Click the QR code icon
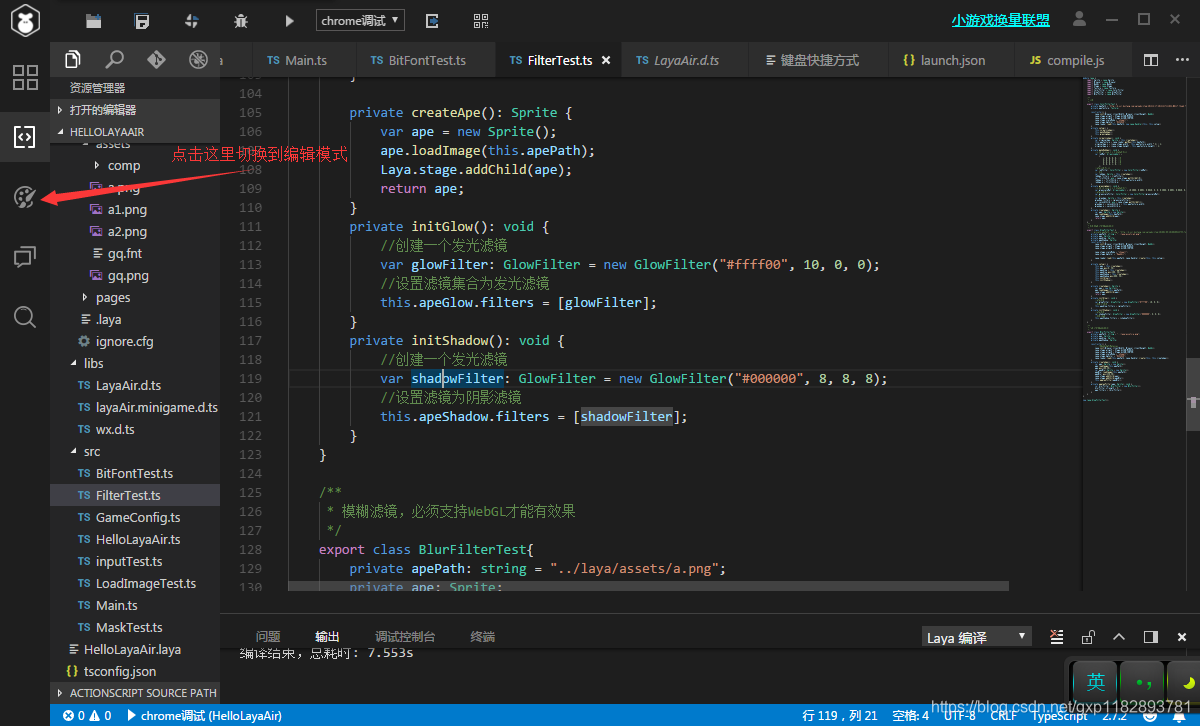The height and width of the screenshot is (726, 1200). click(481, 20)
